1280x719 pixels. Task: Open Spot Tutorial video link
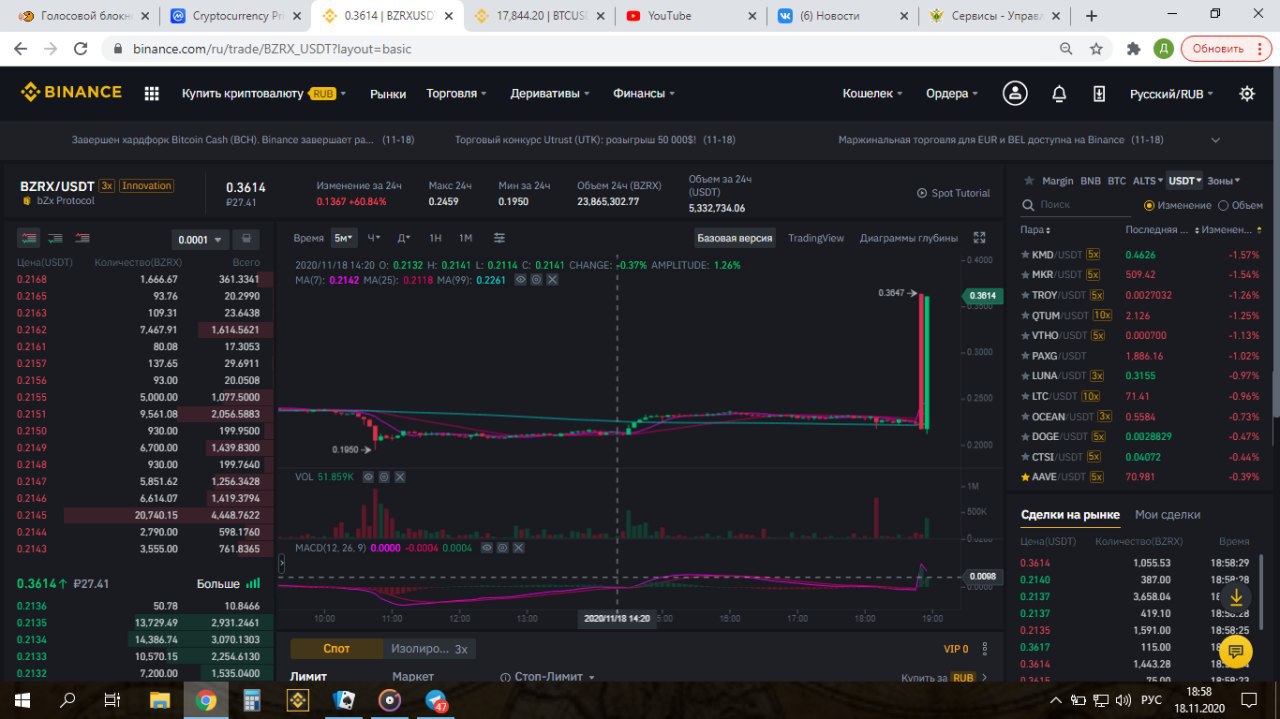[953, 193]
